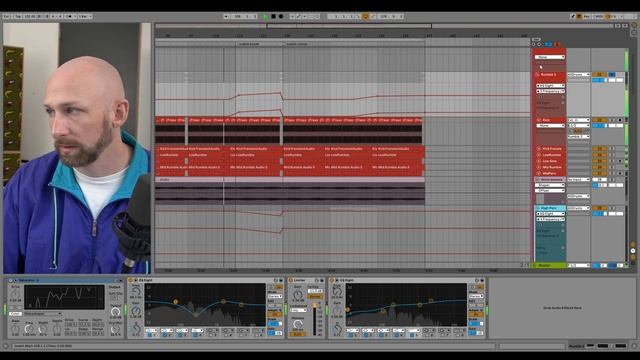Toggle the Follow playback button
This screenshot has width=640, height=360.
tap(226, 16)
